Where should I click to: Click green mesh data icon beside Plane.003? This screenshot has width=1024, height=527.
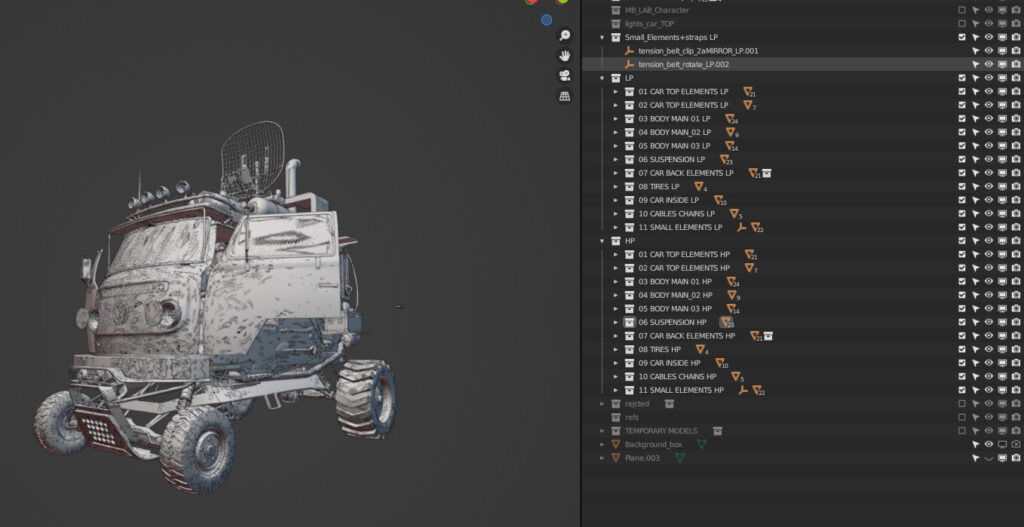(x=679, y=458)
